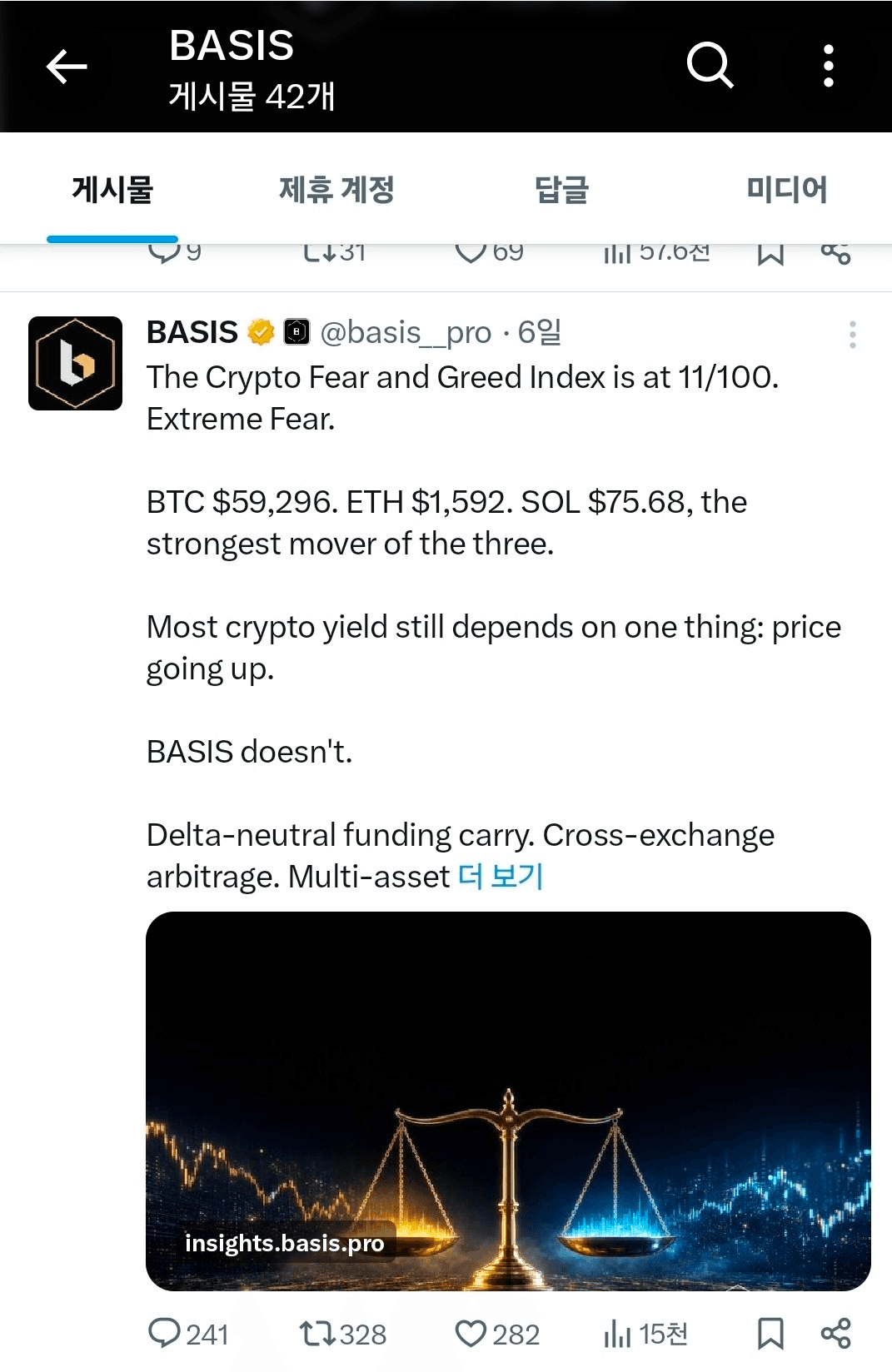Bookmark the previous post above
Screen dimensions: 892x1372
pyautogui.click(x=770, y=252)
